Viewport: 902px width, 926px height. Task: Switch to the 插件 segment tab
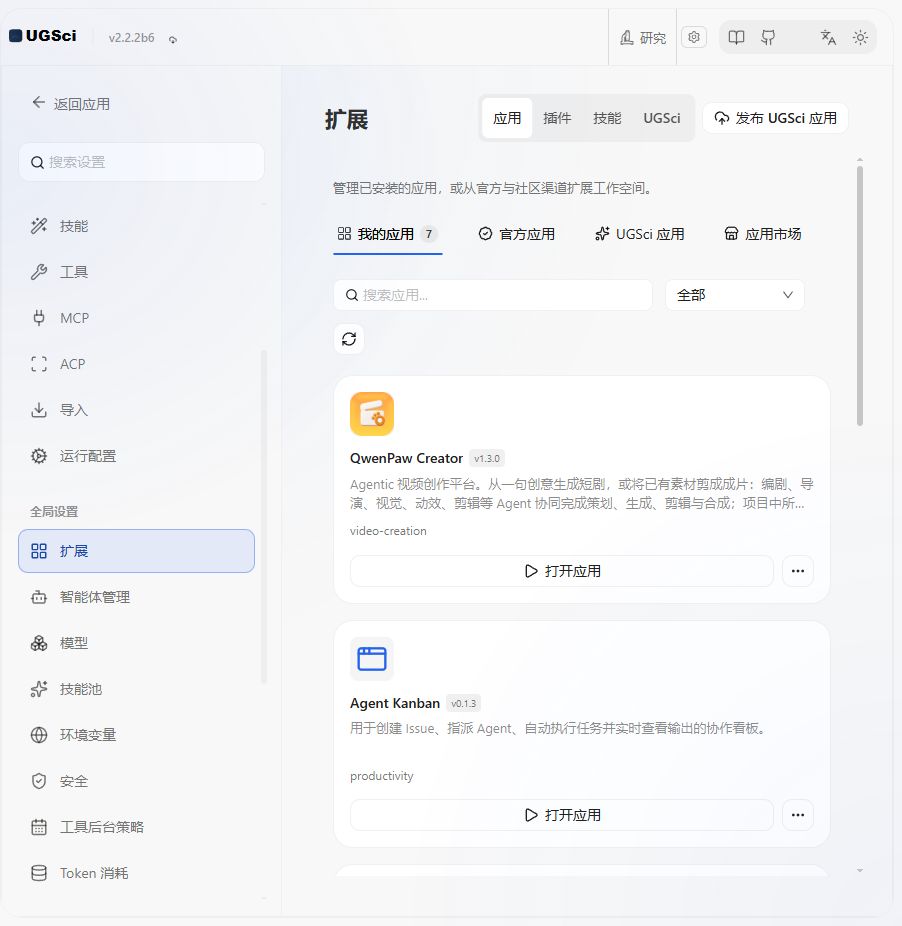click(557, 118)
